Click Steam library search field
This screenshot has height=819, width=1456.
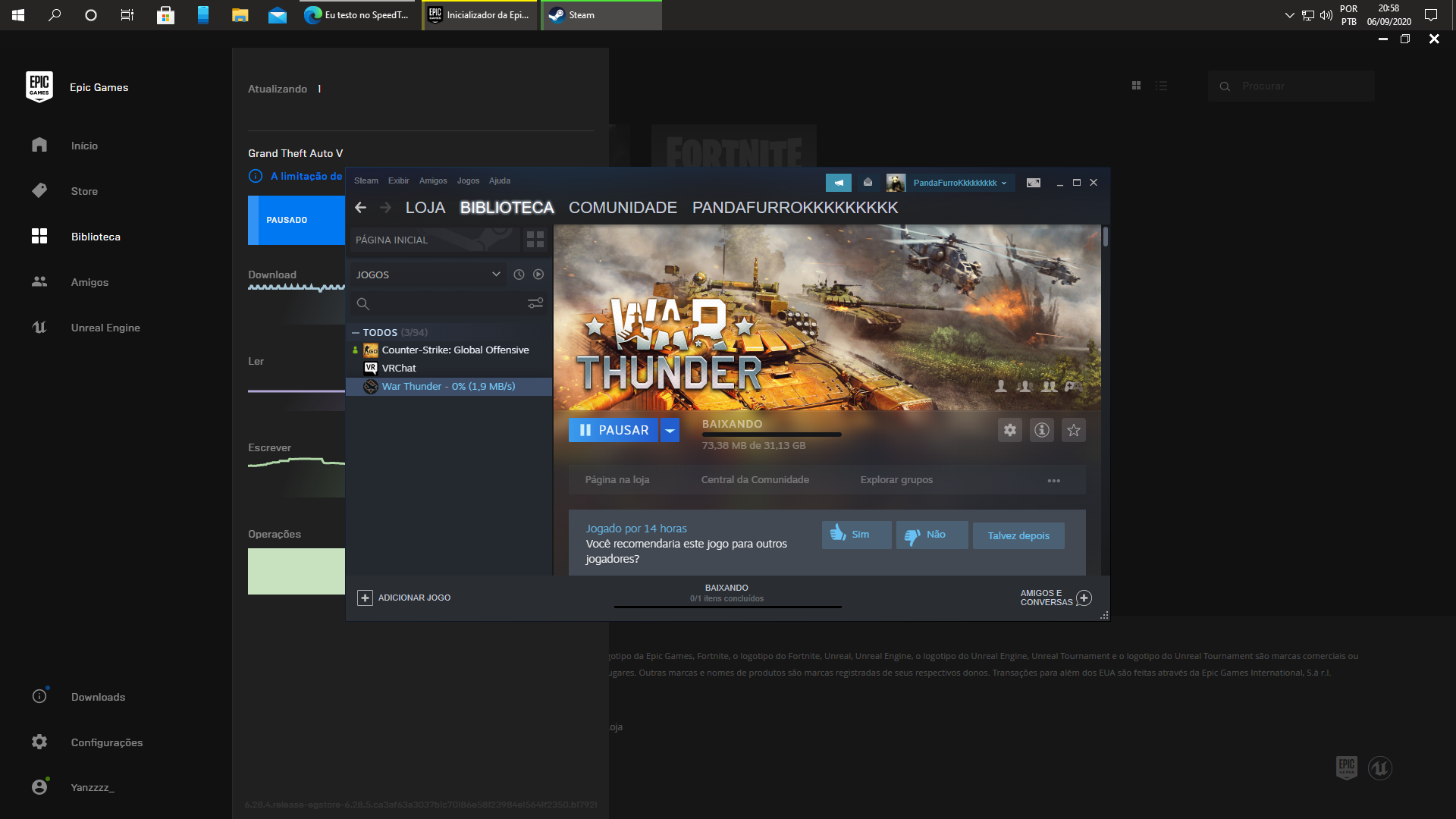point(437,303)
